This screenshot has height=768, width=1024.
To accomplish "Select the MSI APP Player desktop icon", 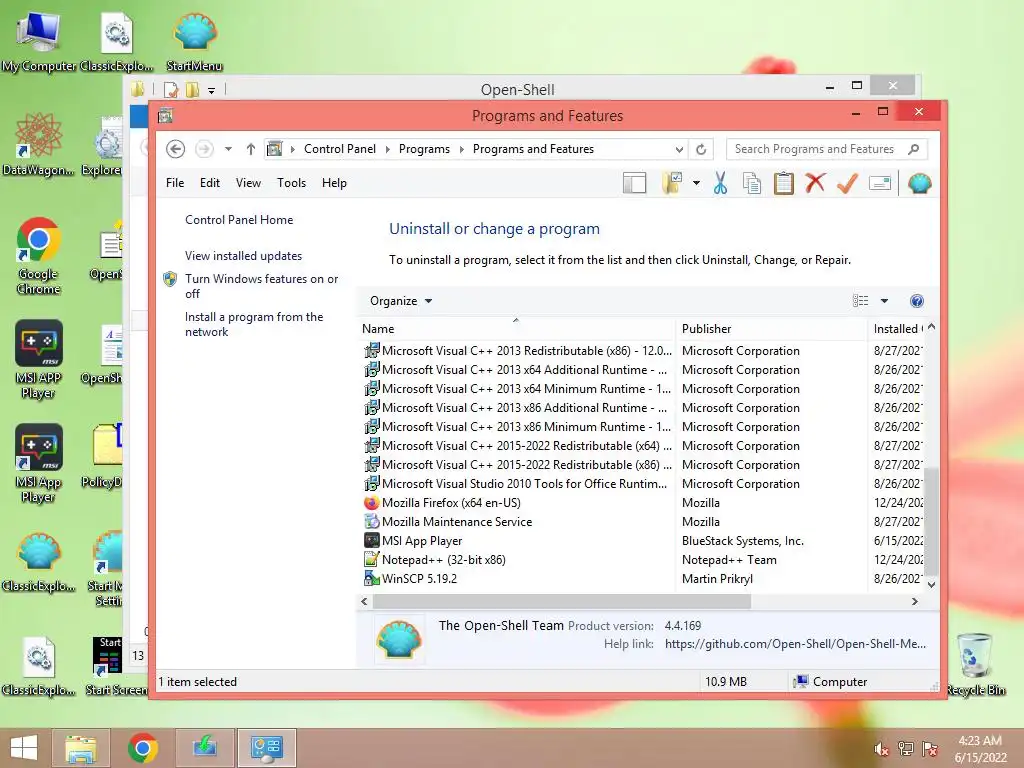I will 39,359.
